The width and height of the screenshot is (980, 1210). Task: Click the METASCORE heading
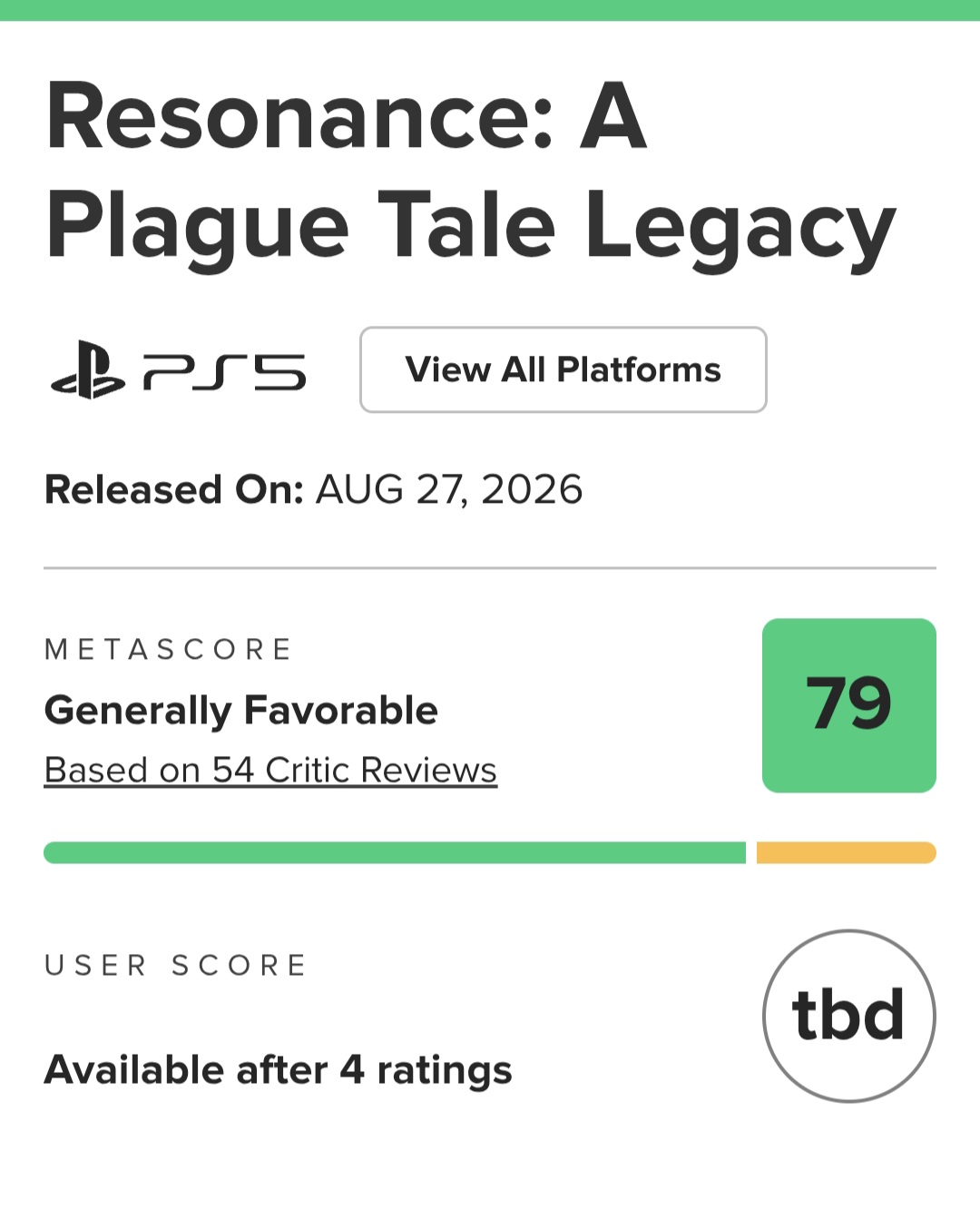[169, 649]
